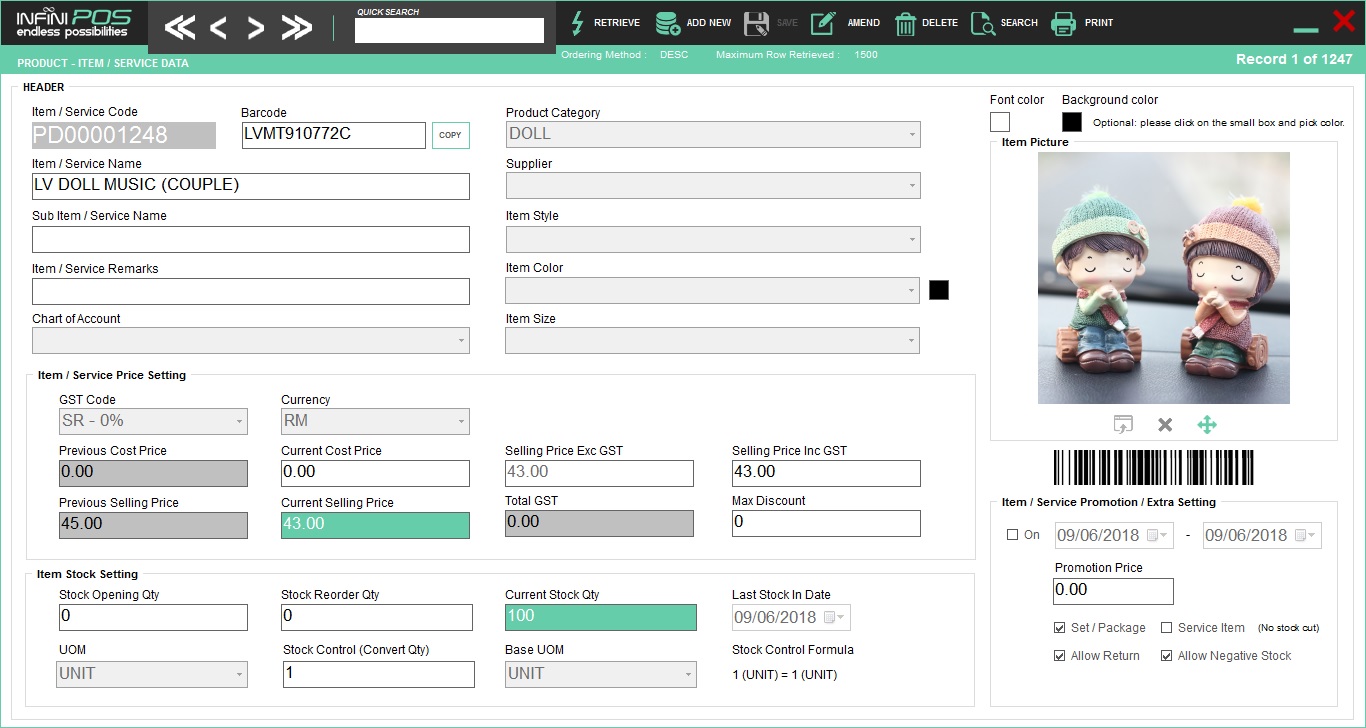The image size is (1366, 728).
Task: Click the Search magnifier icon
Action: pyautogui.click(x=983, y=23)
